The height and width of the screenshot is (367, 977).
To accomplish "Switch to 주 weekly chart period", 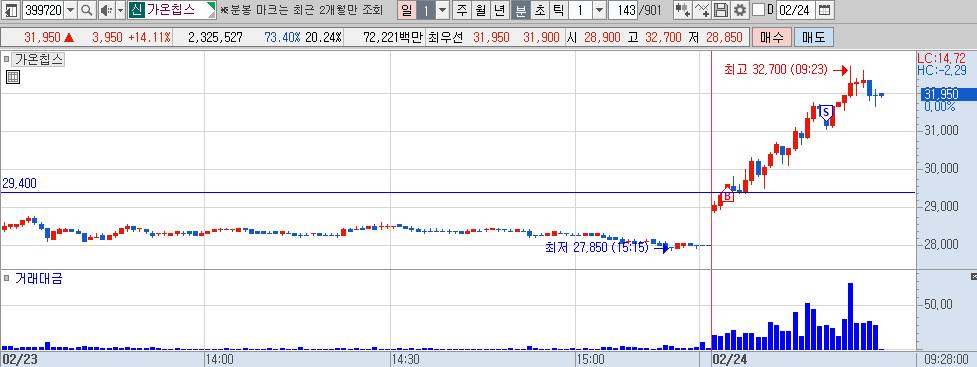I will pyautogui.click(x=462, y=10).
